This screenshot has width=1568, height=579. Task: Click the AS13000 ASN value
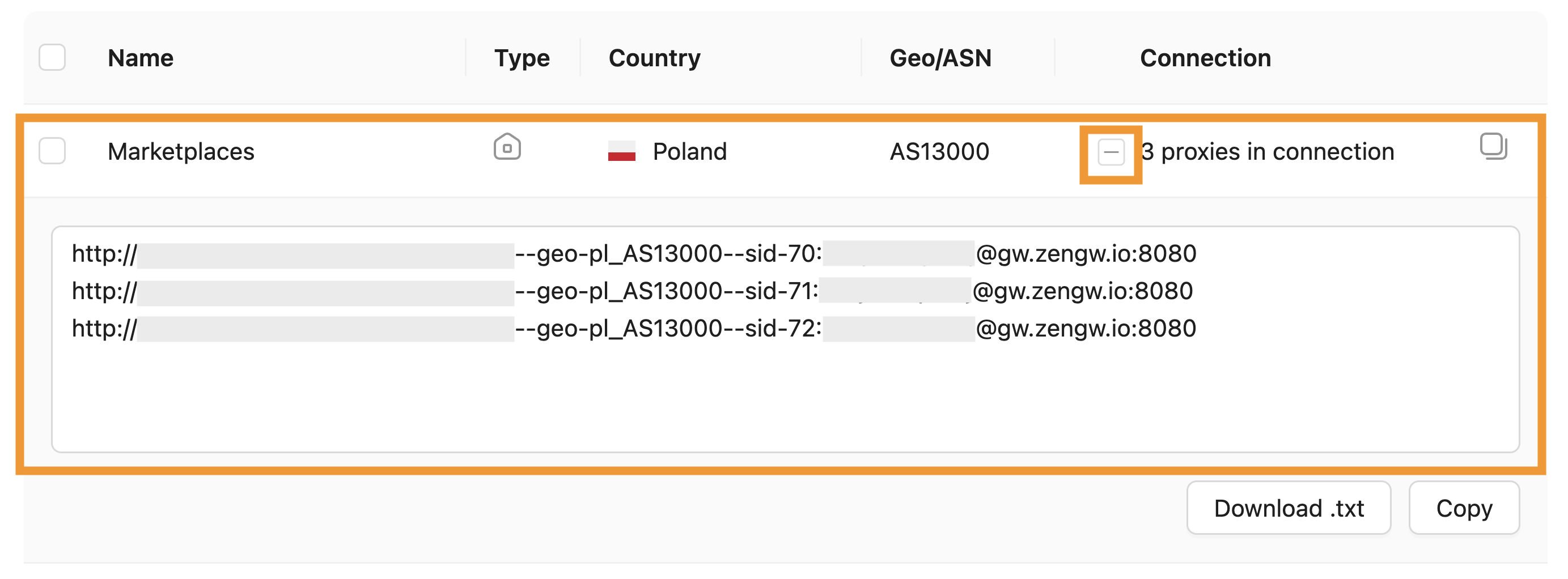click(x=939, y=151)
